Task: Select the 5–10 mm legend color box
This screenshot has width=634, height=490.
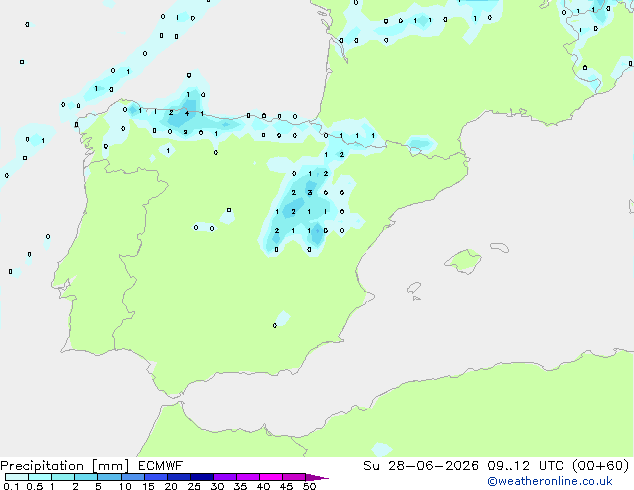Action: coord(109,477)
